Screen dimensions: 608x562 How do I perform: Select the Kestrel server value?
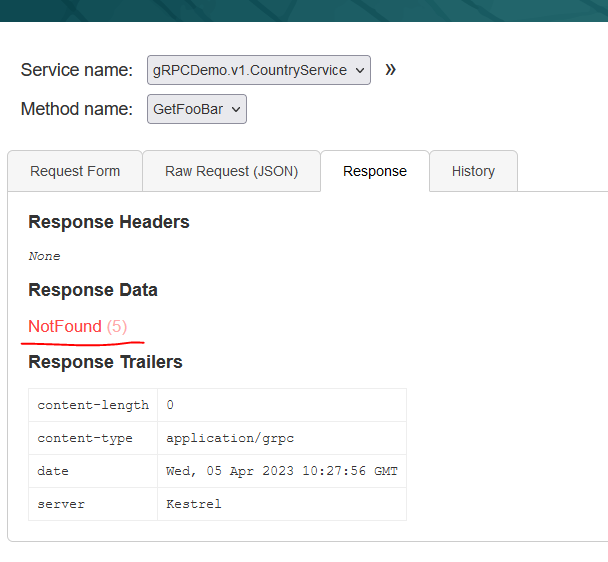click(194, 504)
